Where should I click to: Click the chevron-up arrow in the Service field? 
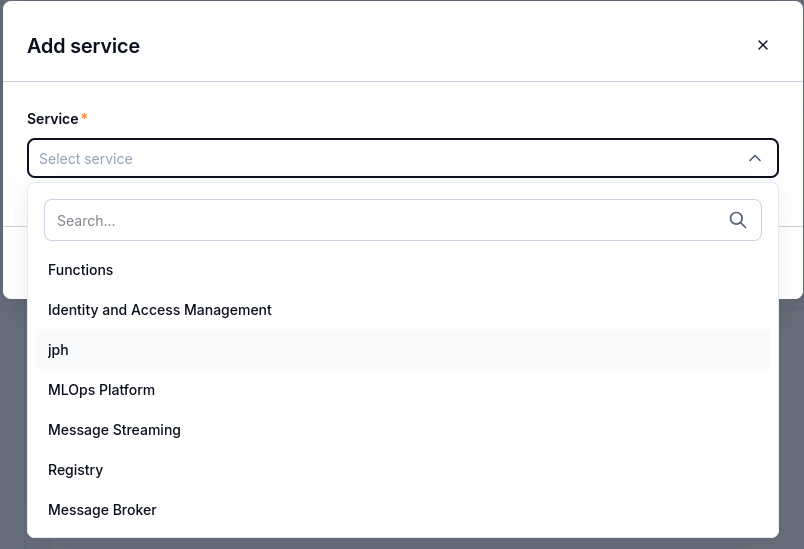pyautogui.click(x=755, y=158)
